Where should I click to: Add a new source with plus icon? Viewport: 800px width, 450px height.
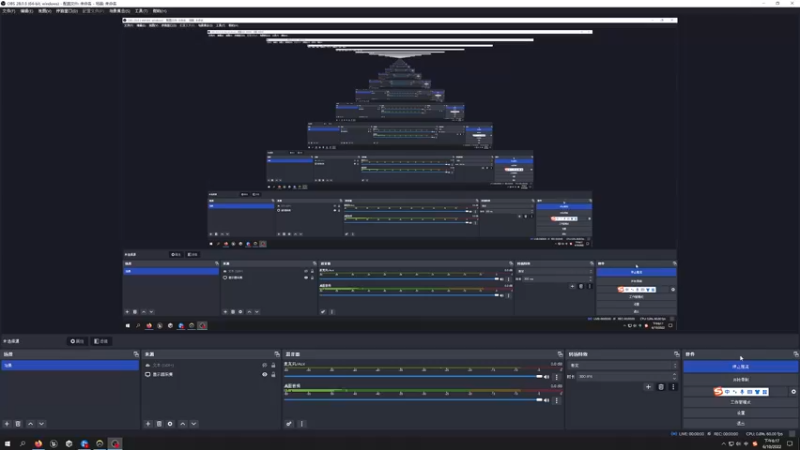pos(148,424)
